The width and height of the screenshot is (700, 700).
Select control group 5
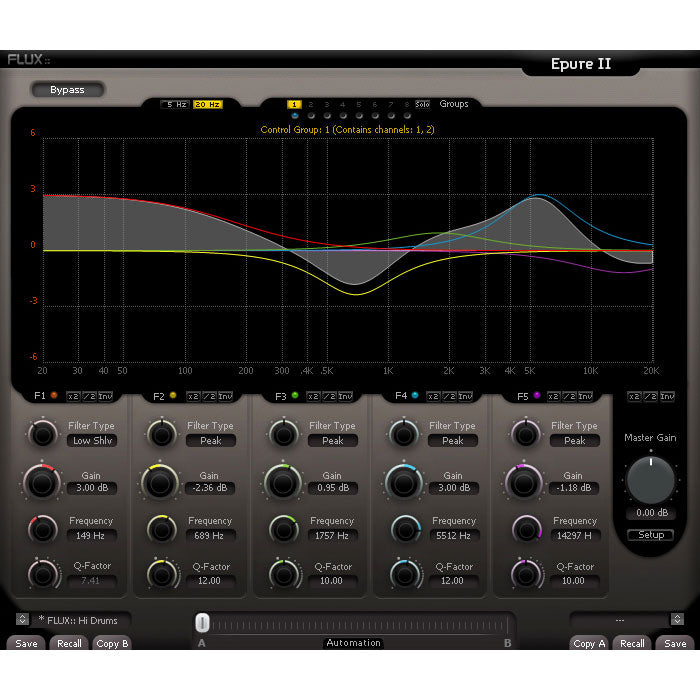pyautogui.click(x=359, y=104)
